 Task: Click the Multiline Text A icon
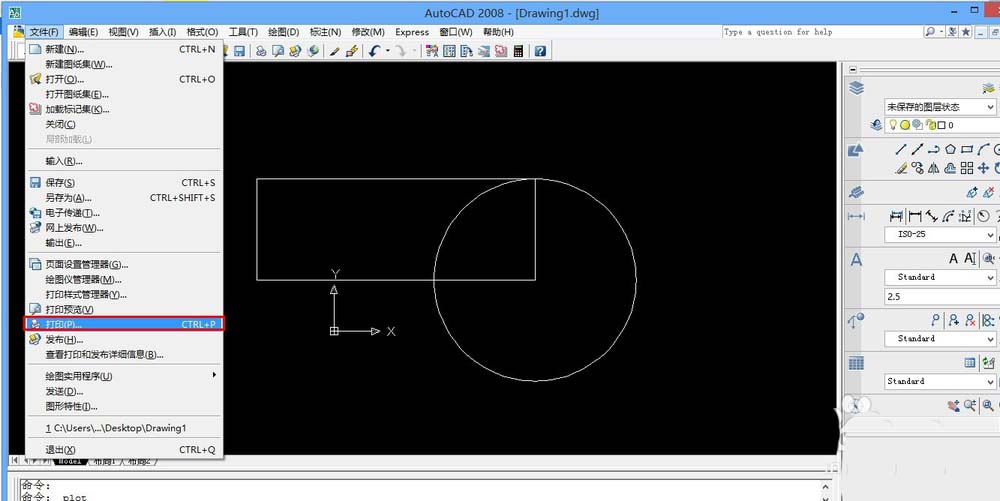click(x=953, y=258)
